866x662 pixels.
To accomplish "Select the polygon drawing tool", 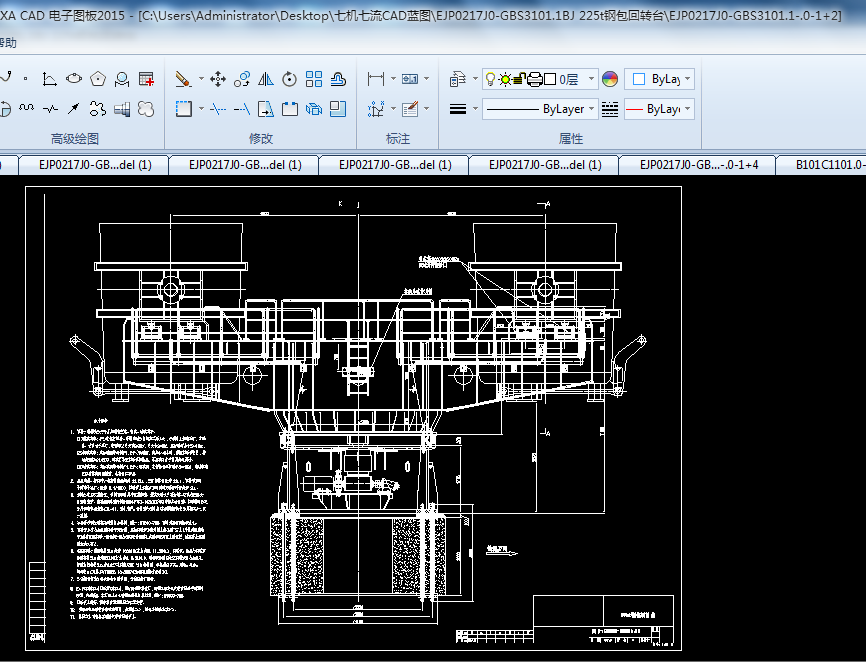I will [98, 79].
